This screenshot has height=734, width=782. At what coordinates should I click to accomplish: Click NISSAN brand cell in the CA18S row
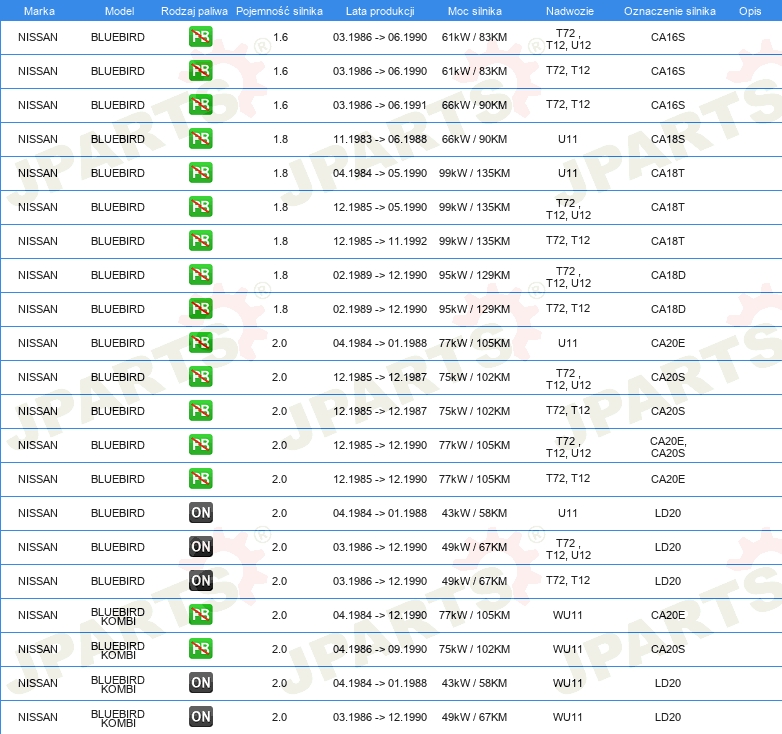(38, 139)
